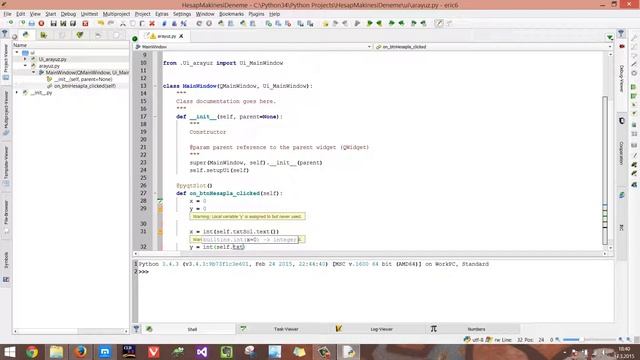Switch to the Log Viewer bottom tab

coord(379,329)
